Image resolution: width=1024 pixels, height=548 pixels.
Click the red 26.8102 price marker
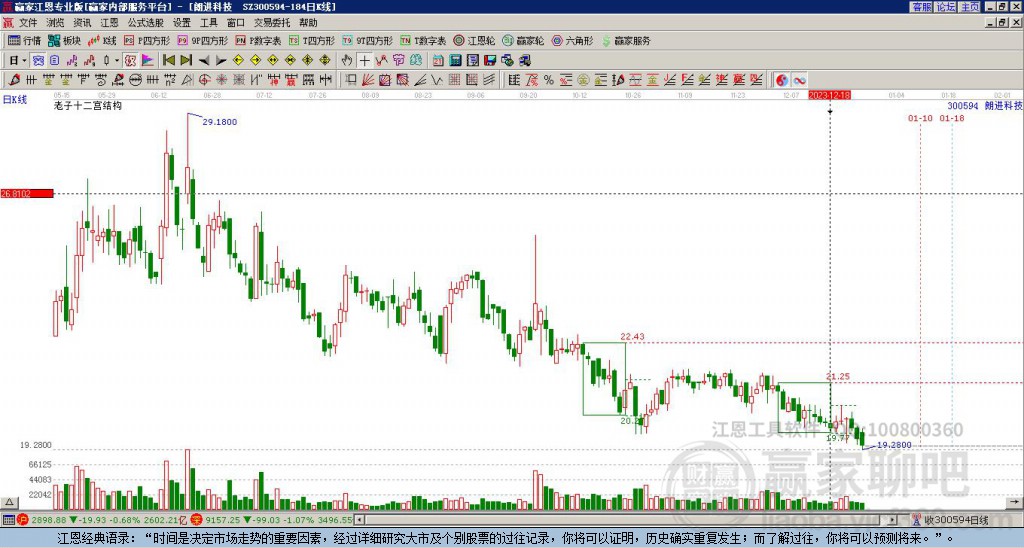coord(27,194)
